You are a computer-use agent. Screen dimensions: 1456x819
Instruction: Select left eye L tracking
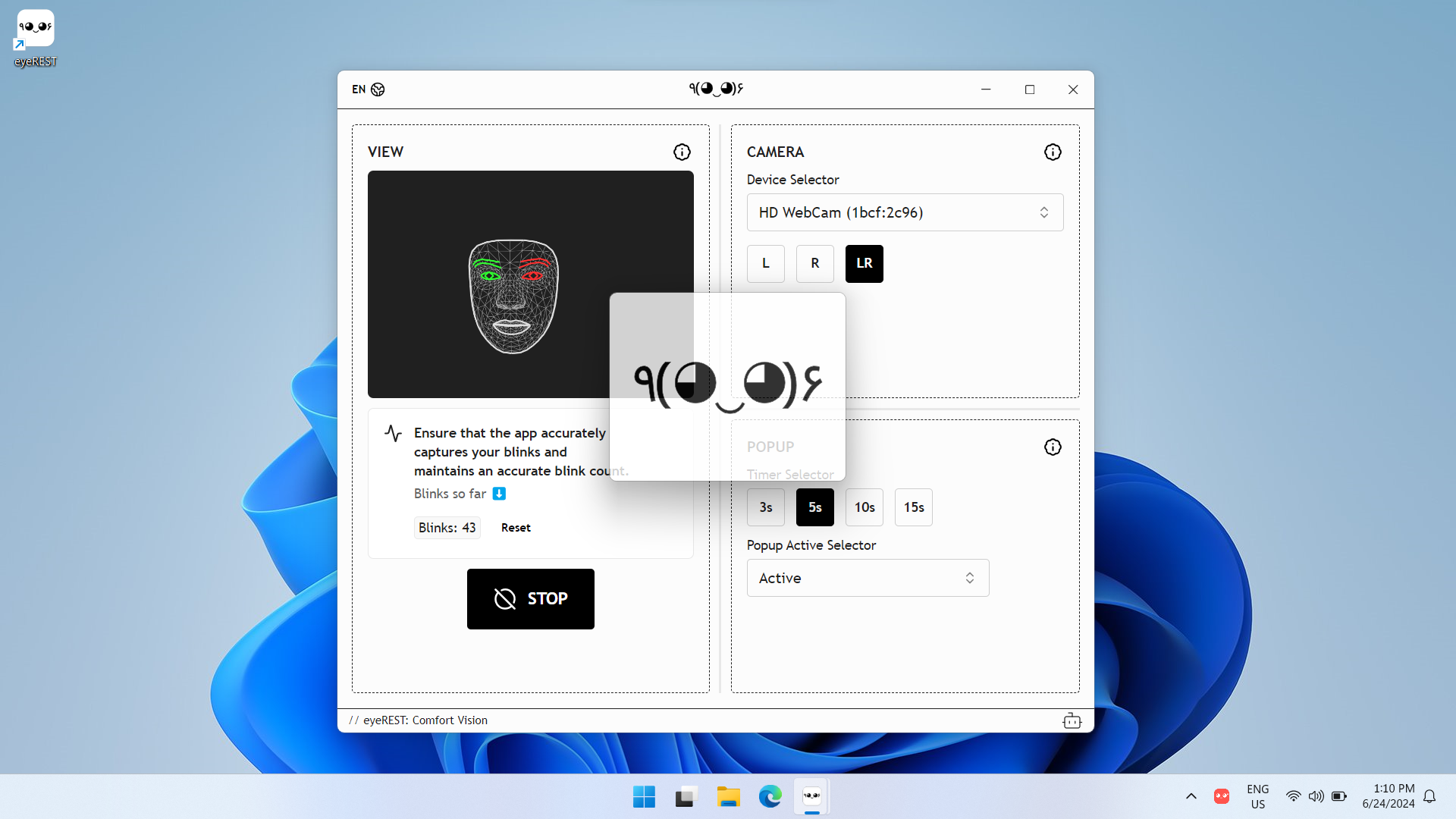765,264
